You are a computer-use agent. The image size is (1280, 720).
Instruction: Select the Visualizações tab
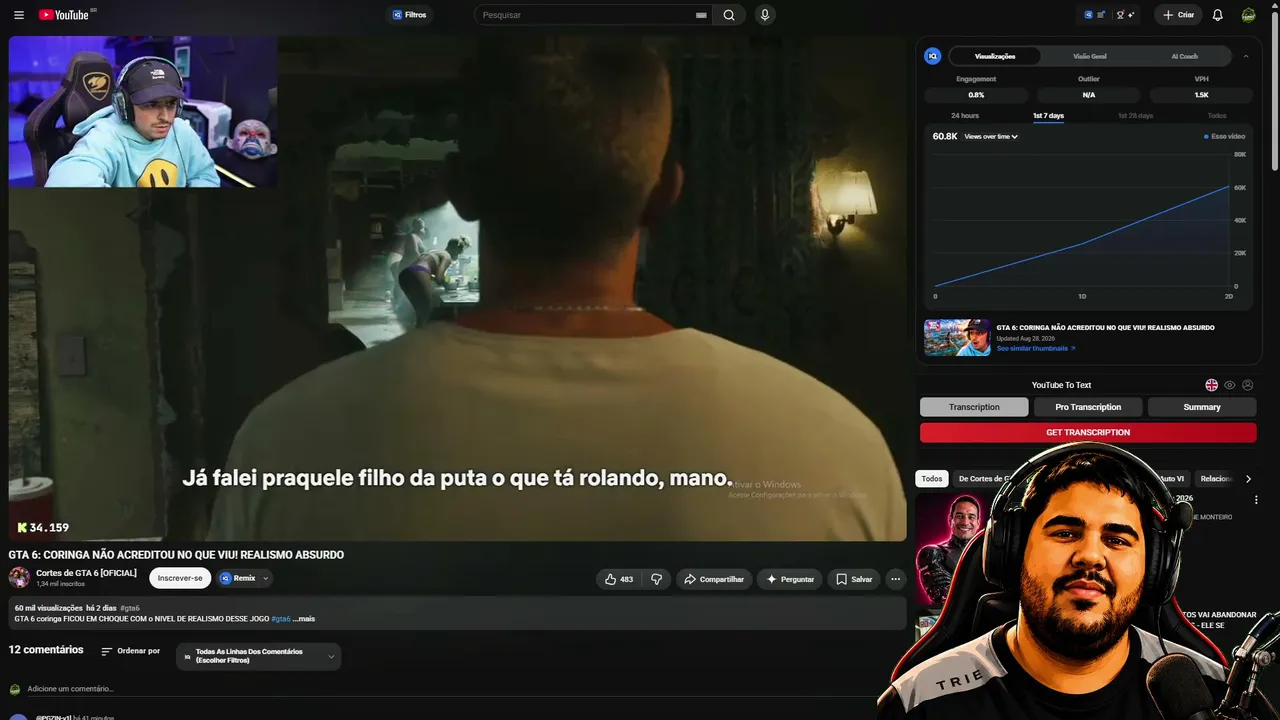[x=995, y=56]
